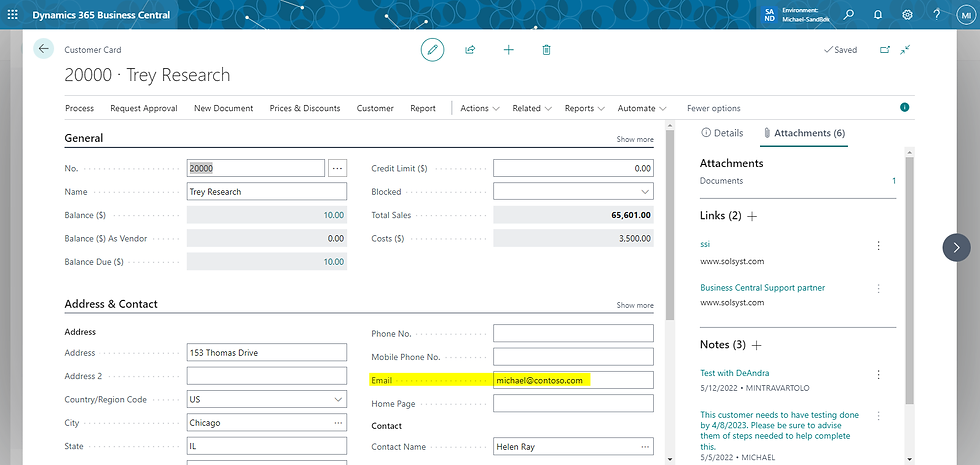Viewport: 980px width, 465px height.
Task: Open the Request Approval menu
Action: click(x=144, y=108)
